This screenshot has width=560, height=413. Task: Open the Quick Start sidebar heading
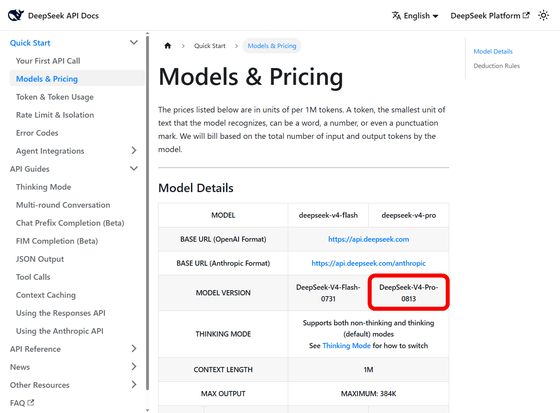(x=30, y=43)
